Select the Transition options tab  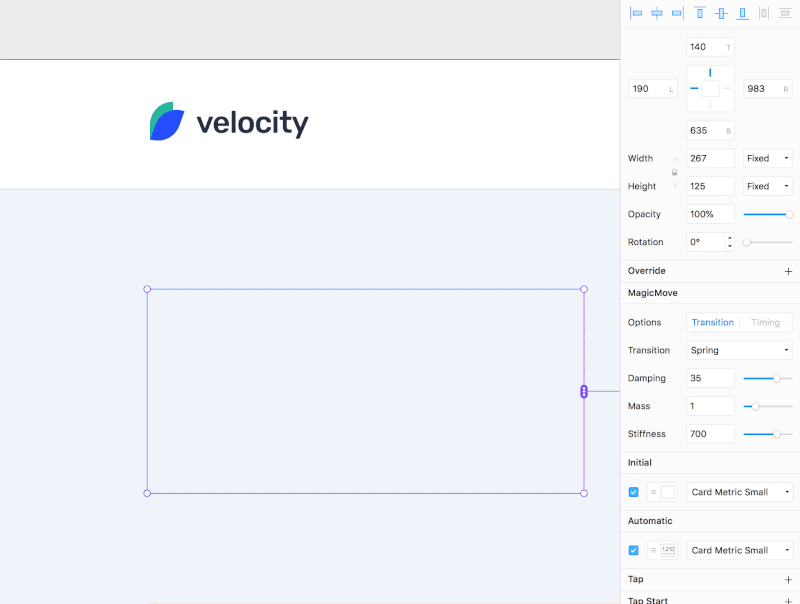712,322
